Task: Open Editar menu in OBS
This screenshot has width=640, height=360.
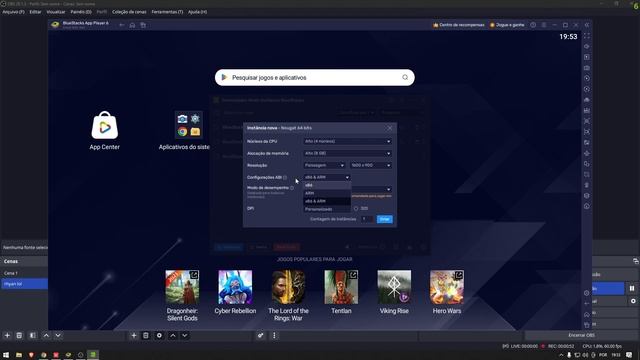Action: tap(35, 12)
